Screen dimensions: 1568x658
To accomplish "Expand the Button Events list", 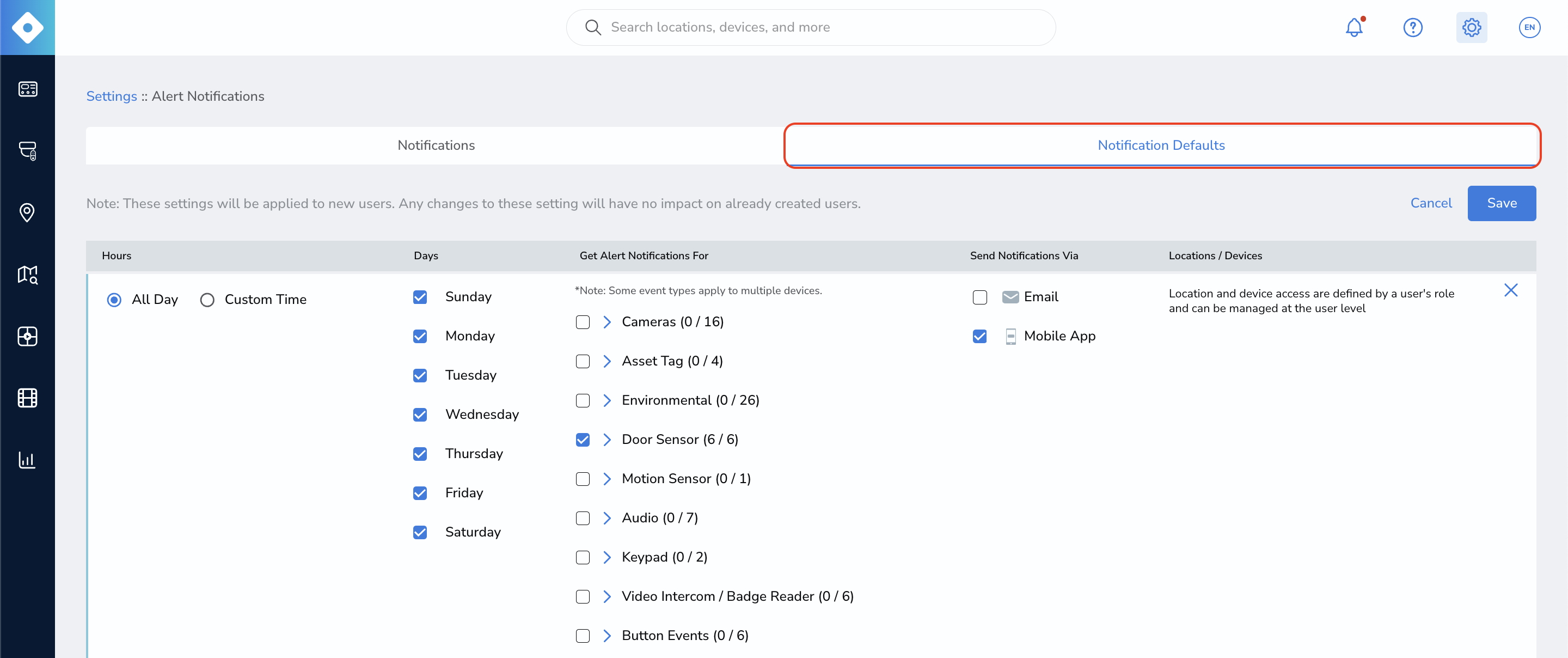I will (x=607, y=636).
